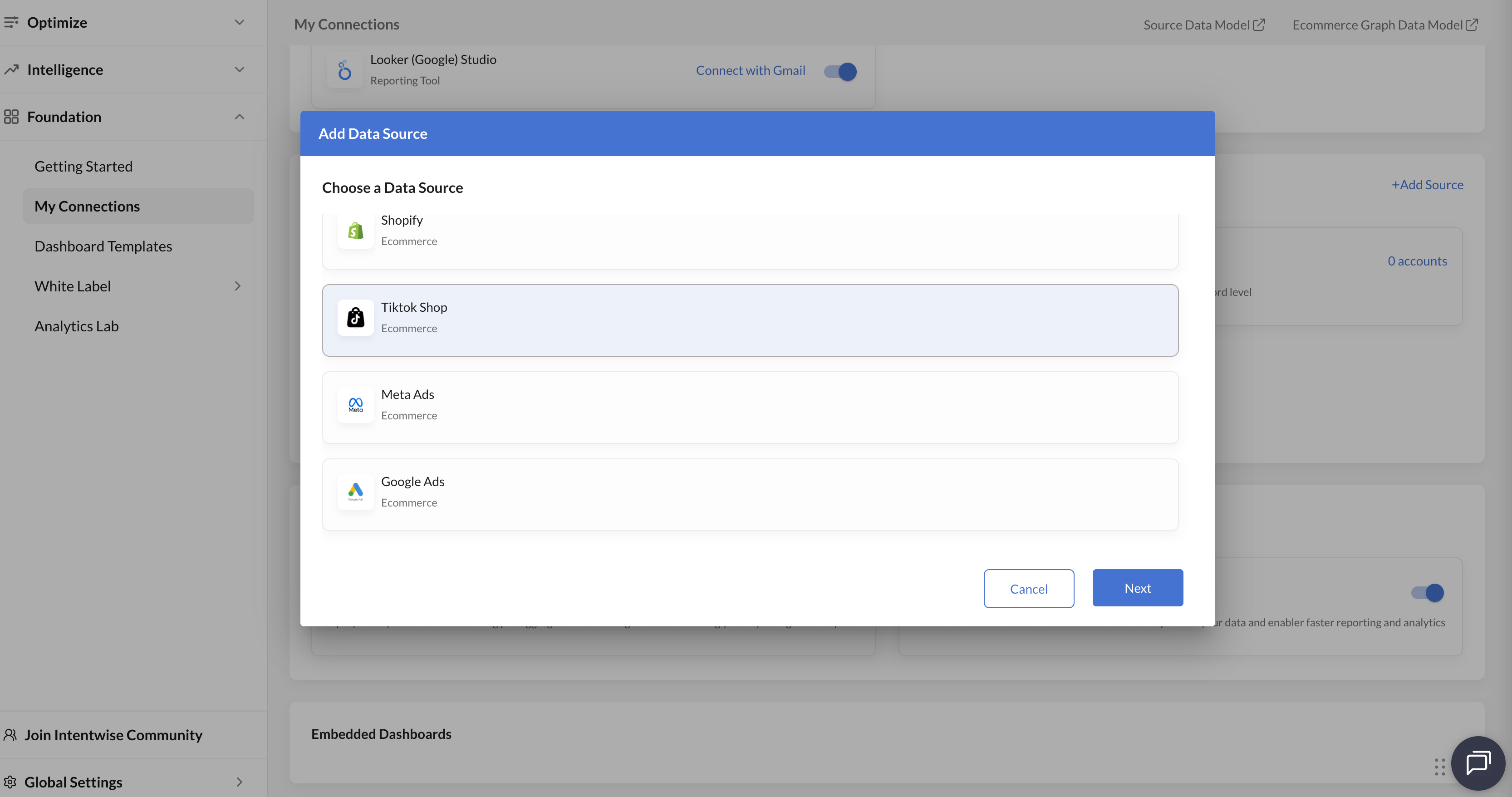Select the Meta Ads data source card

(750, 407)
